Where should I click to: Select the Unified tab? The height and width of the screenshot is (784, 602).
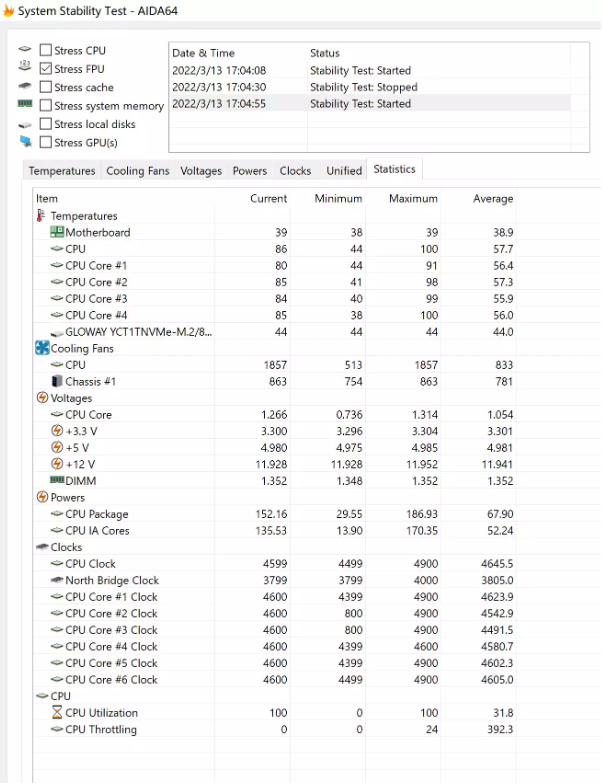[344, 170]
